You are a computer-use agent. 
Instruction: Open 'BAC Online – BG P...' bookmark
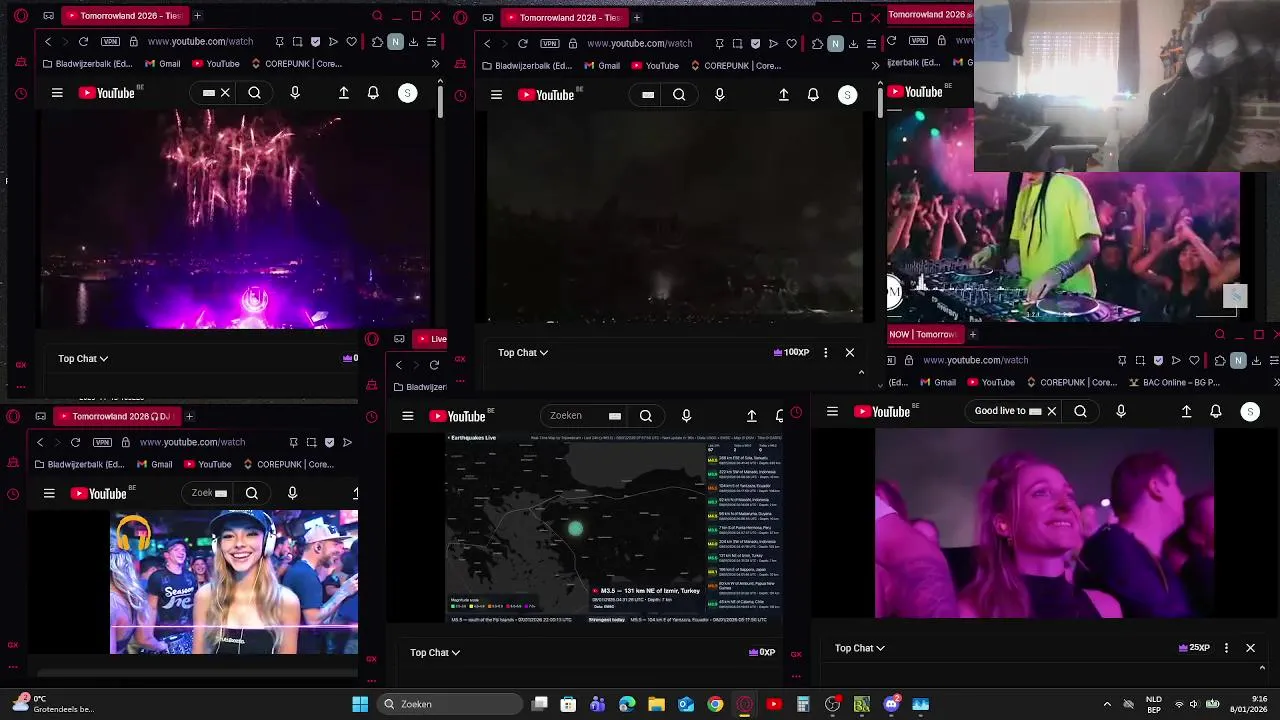coord(1175,382)
